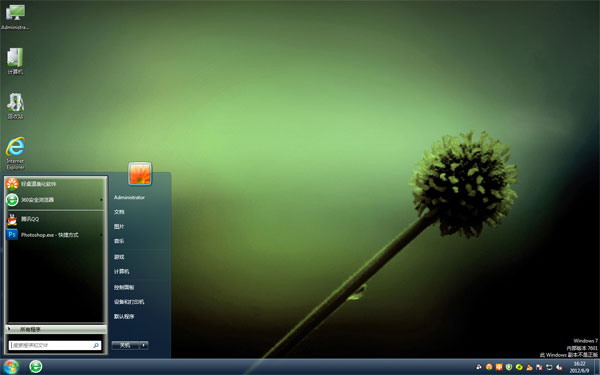Expand 所有程序 all programs list
Screen dimensions: 600x375
pos(56,329)
